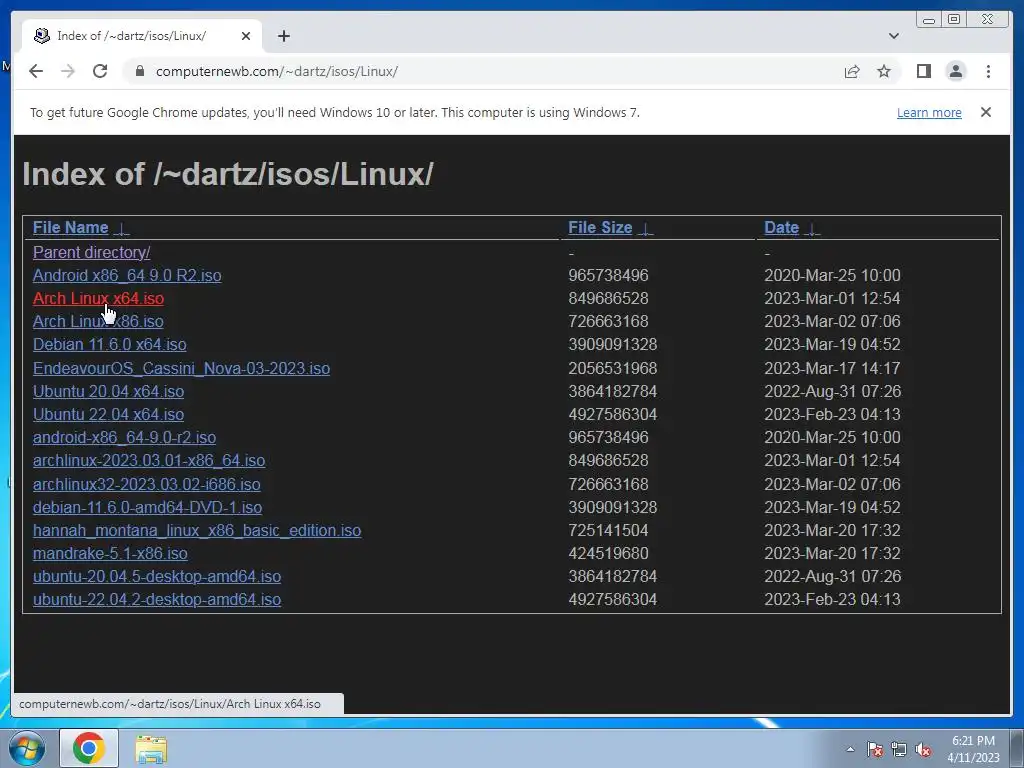This screenshot has width=1024, height=768.
Task: Download mandrake-5.1-x86.iso
Action: point(110,553)
